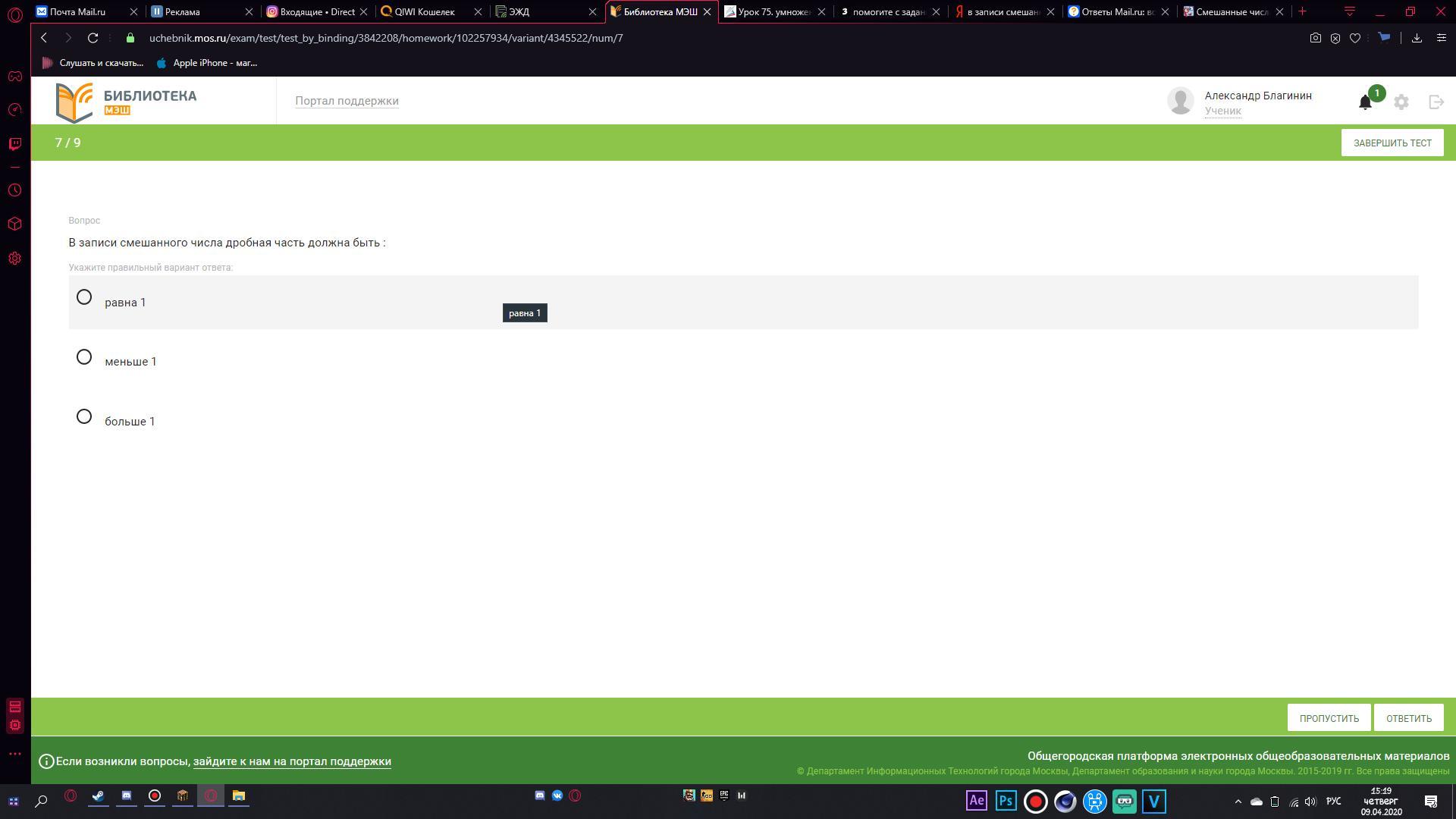Select the answer "больше 1"
This screenshot has width=1456, height=819.
click(84, 416)
